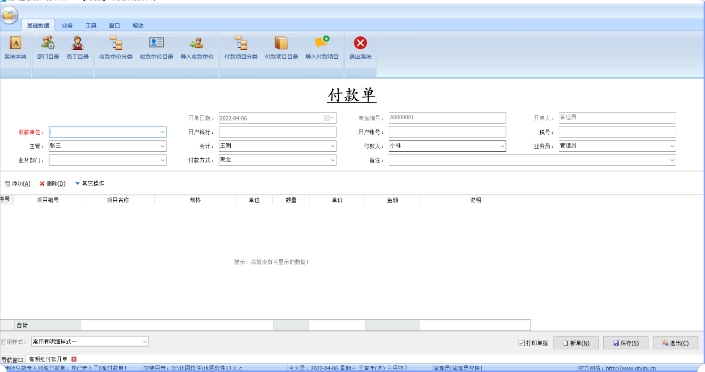Screen dimensions: 705x372
Task: Click the bank account (开户账号) input field
Action: (x=447, y=132)
